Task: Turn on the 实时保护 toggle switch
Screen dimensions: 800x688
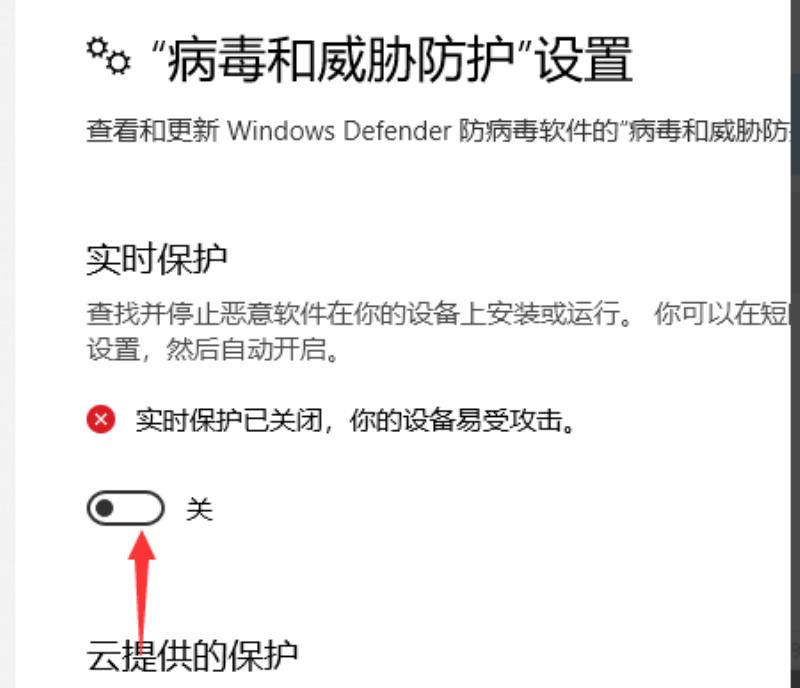Action: tap(126, 508)
